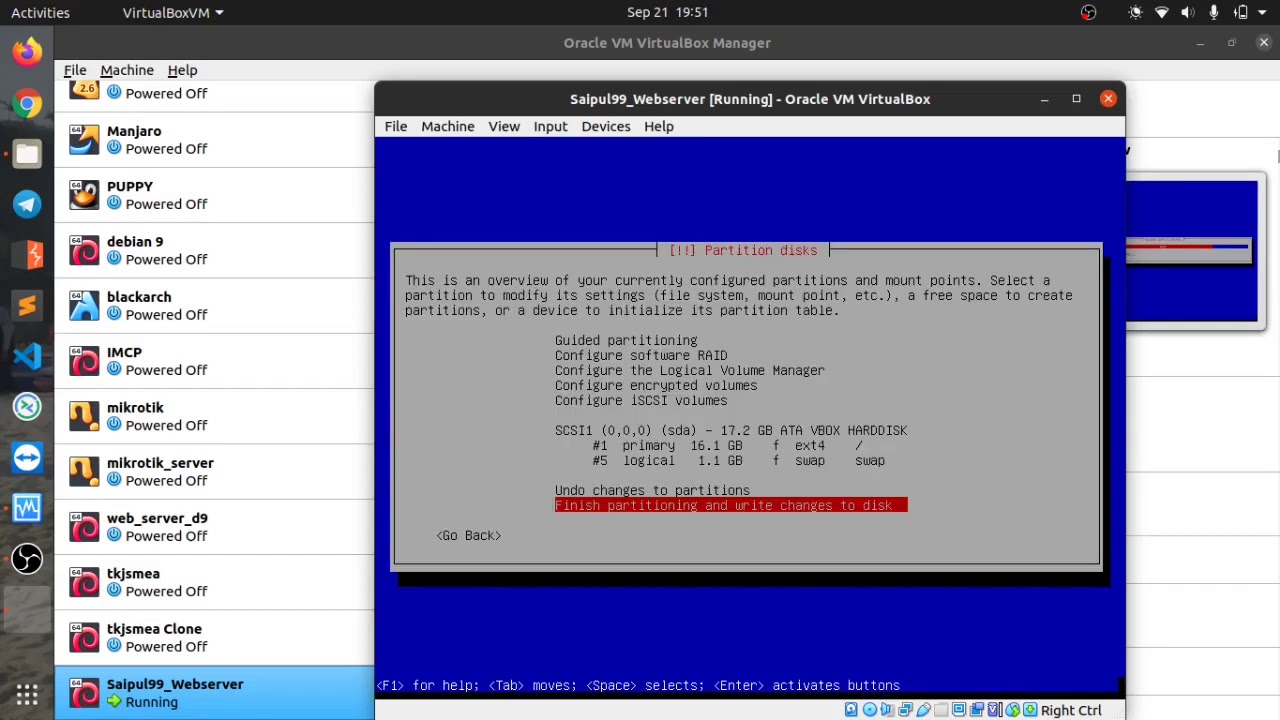Click the battery icon in top bar
This screenshot has width=1280, height=720.
pos(1241,12)
